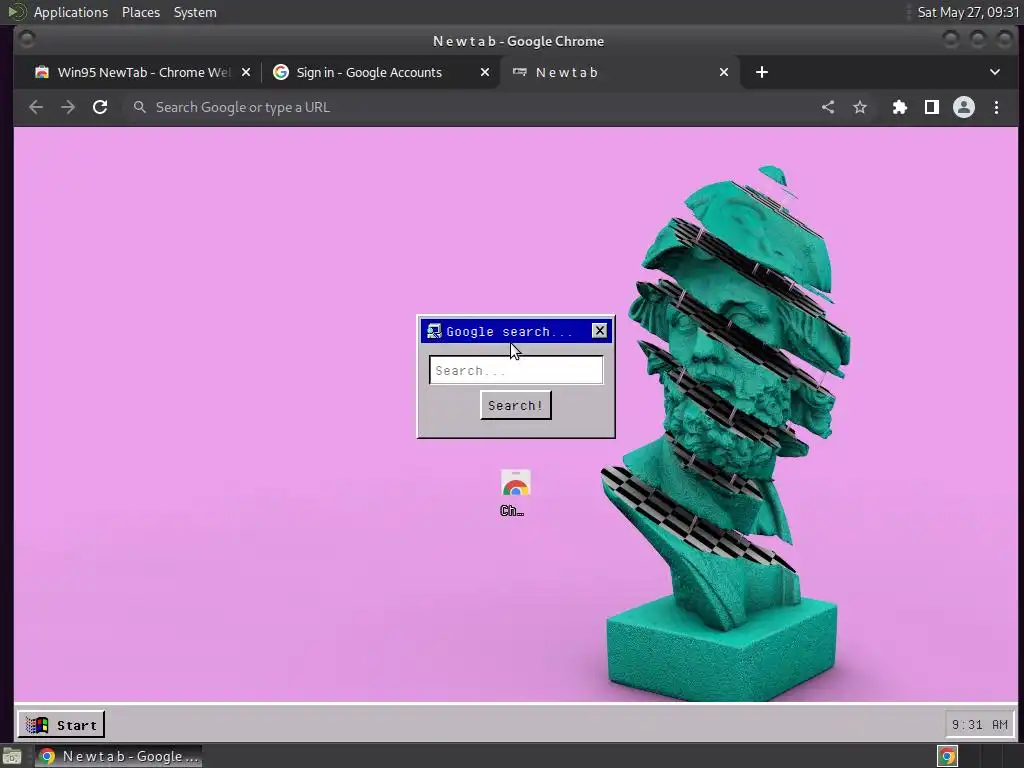This screenshot has height=768, width=1024.
Task: Click the share page icon
Action: [x=828, y=107]
